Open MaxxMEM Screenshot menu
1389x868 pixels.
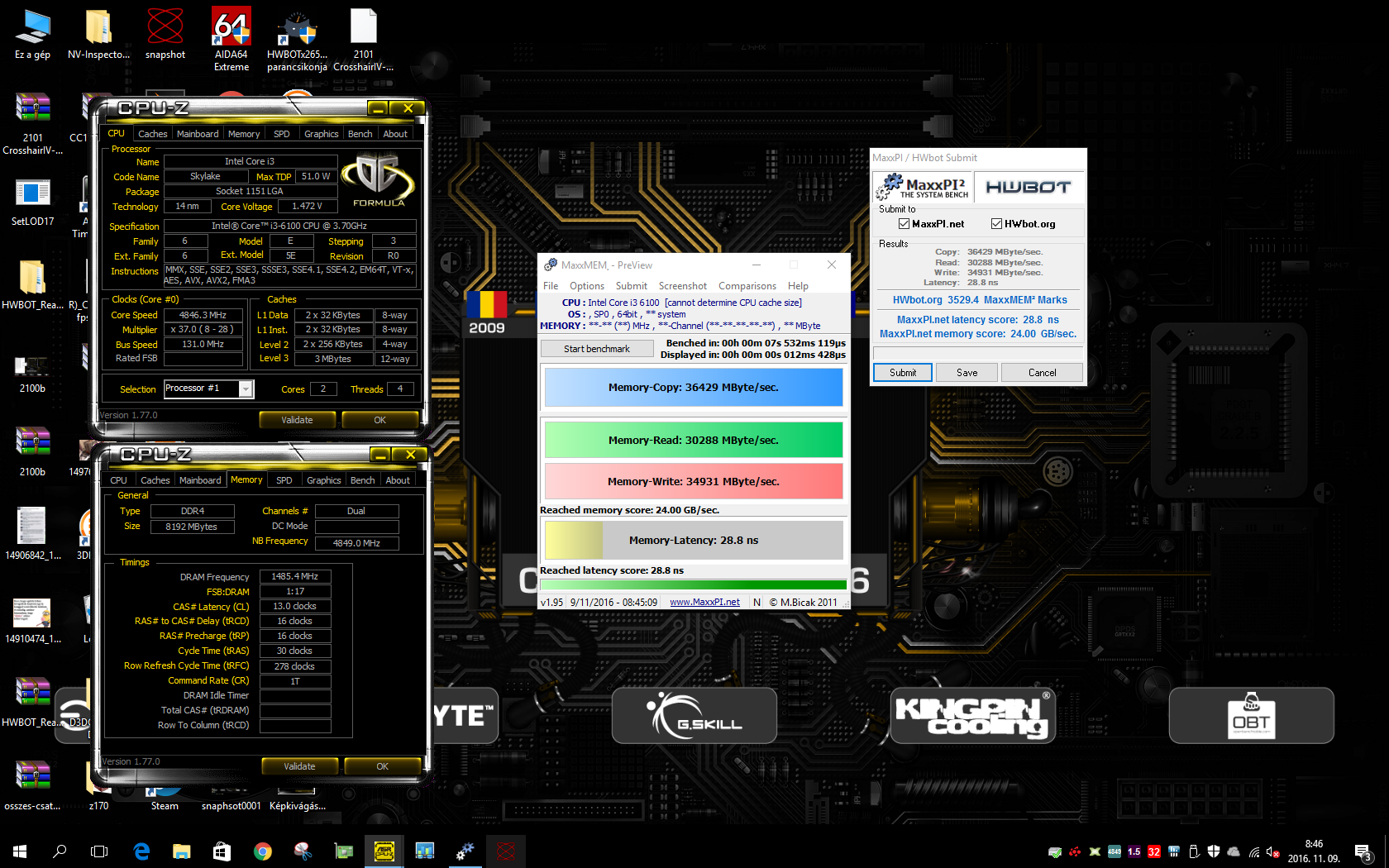(x=683, y=286)
